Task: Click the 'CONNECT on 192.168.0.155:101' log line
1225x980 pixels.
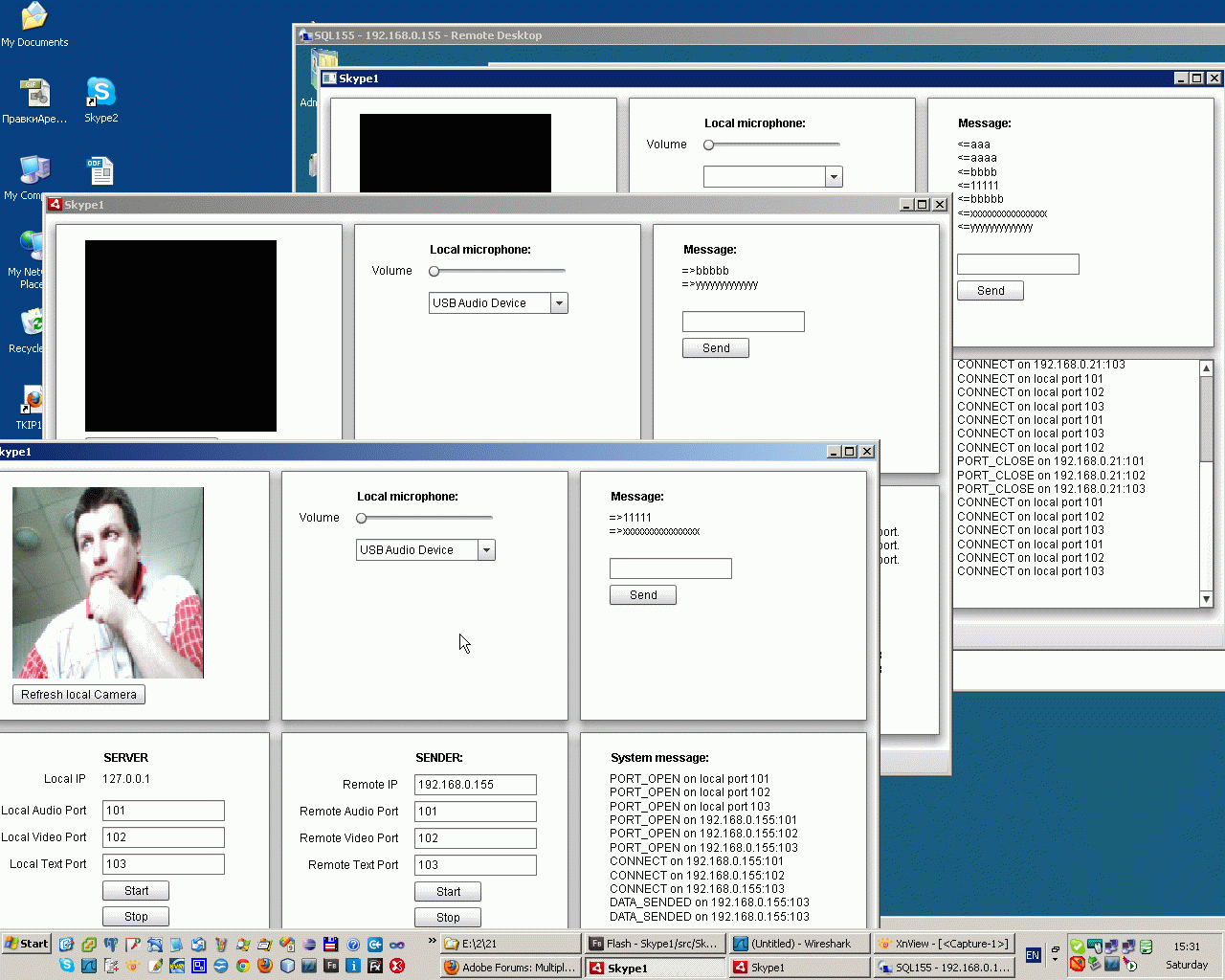Action: click(697, 861)
